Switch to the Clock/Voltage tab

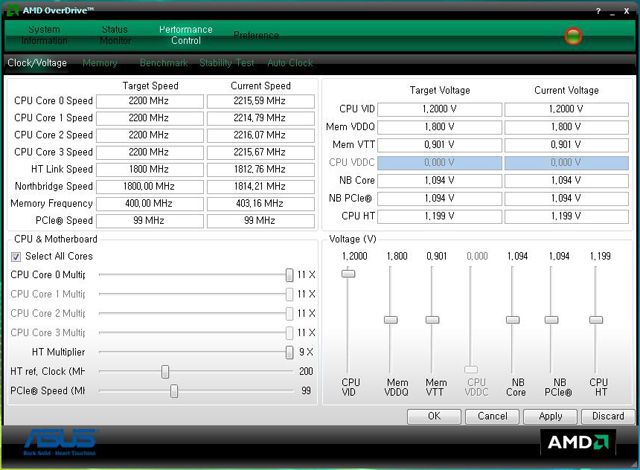[37, 63]
